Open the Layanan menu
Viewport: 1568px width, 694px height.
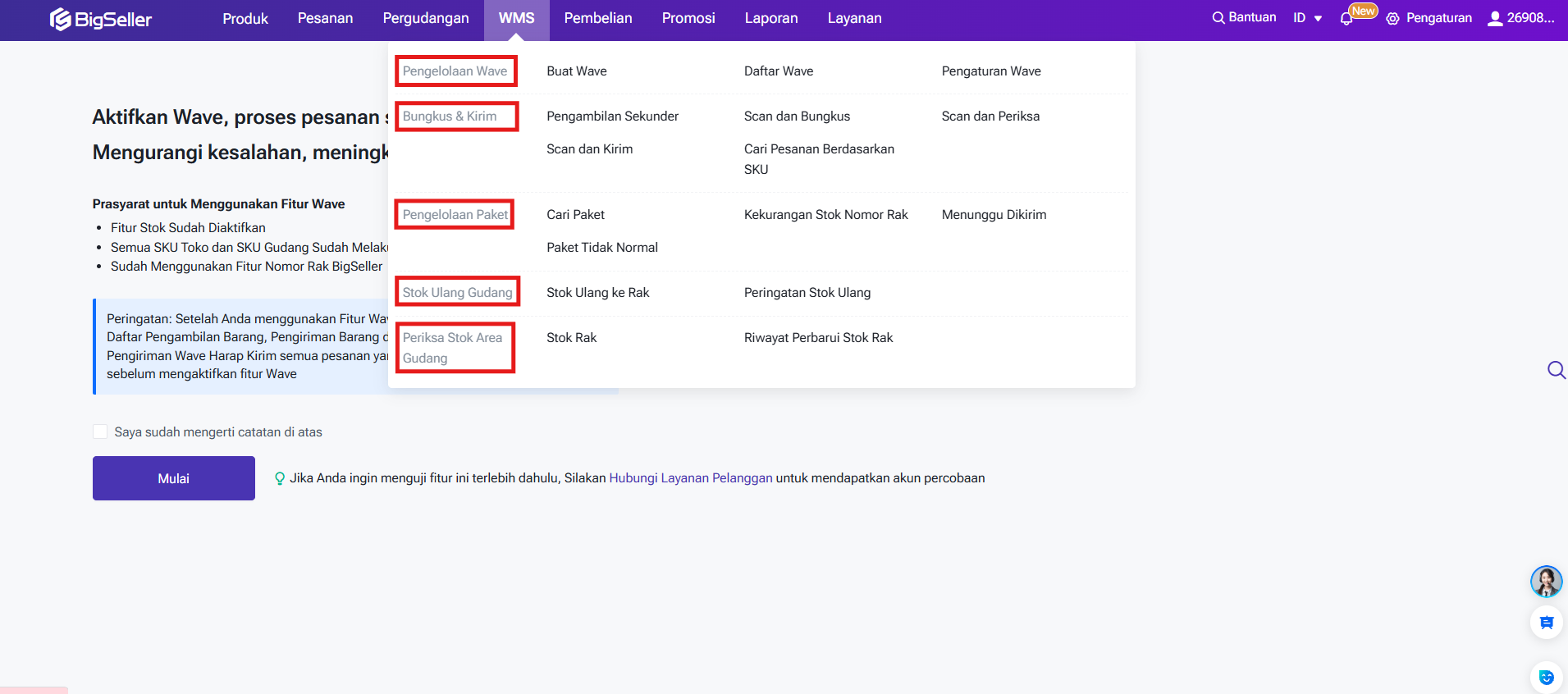coord(854,18)
